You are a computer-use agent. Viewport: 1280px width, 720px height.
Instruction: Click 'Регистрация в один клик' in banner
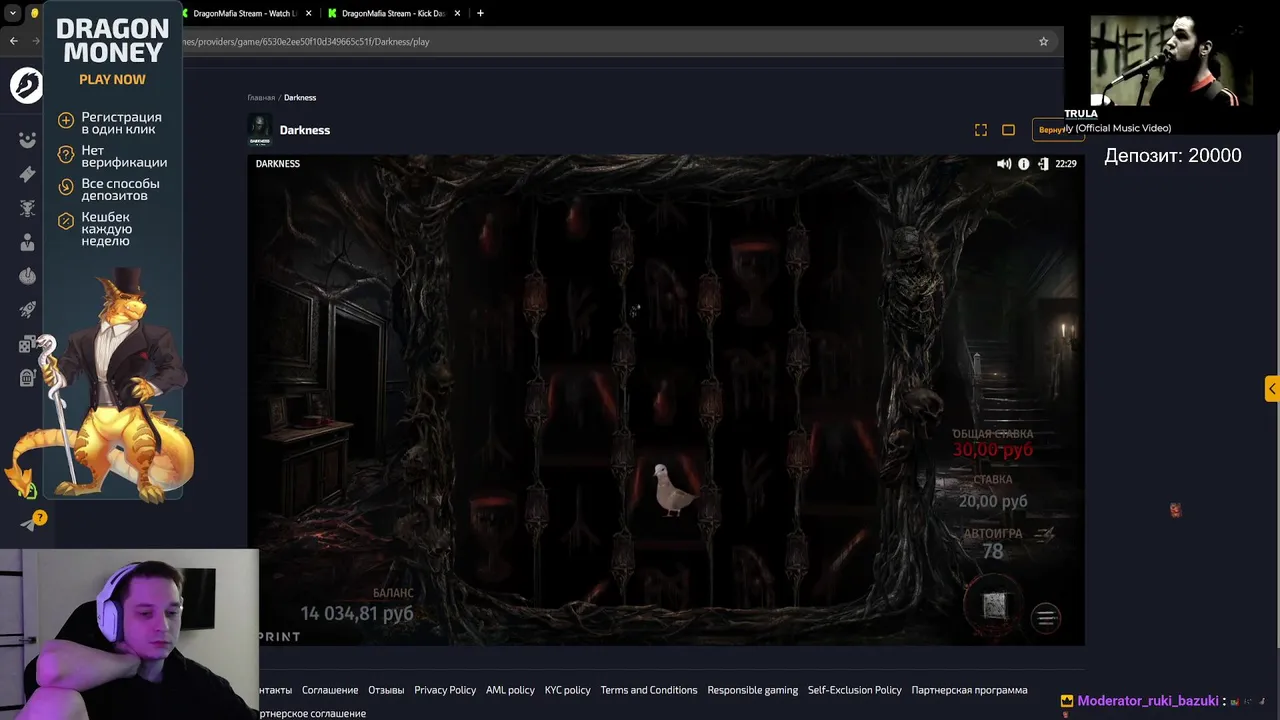click(x=121, y=123)
